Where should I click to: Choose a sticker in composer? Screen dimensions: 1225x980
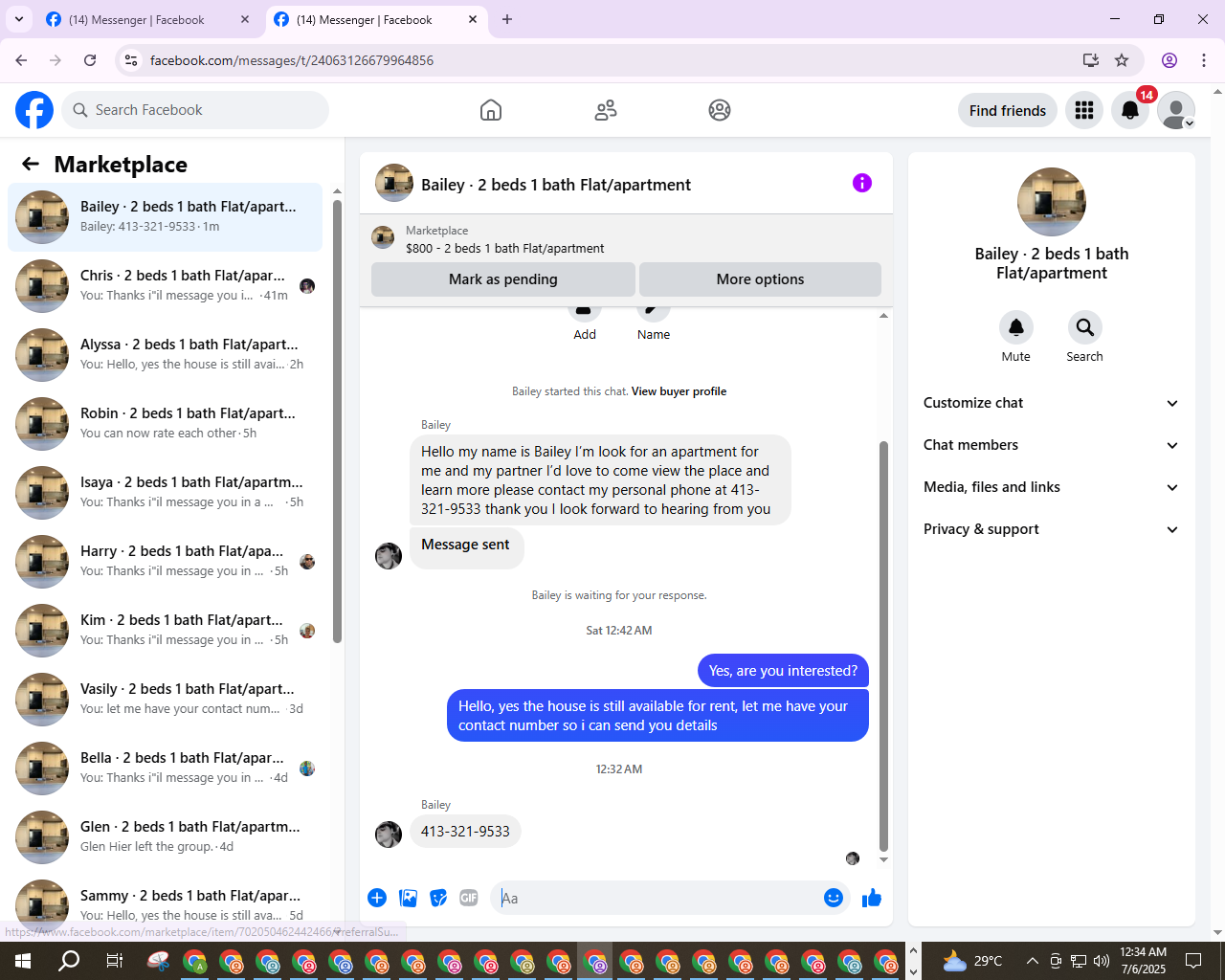coord(439,898)
